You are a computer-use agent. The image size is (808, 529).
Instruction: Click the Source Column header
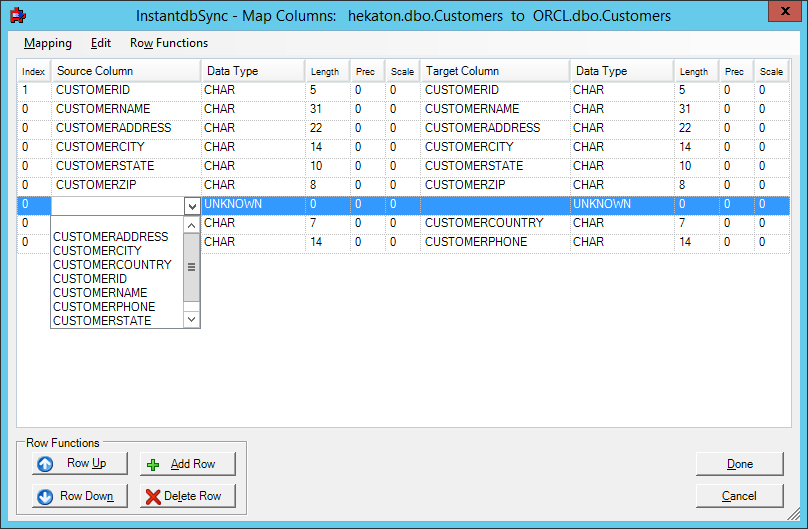[x=126, y=71]
